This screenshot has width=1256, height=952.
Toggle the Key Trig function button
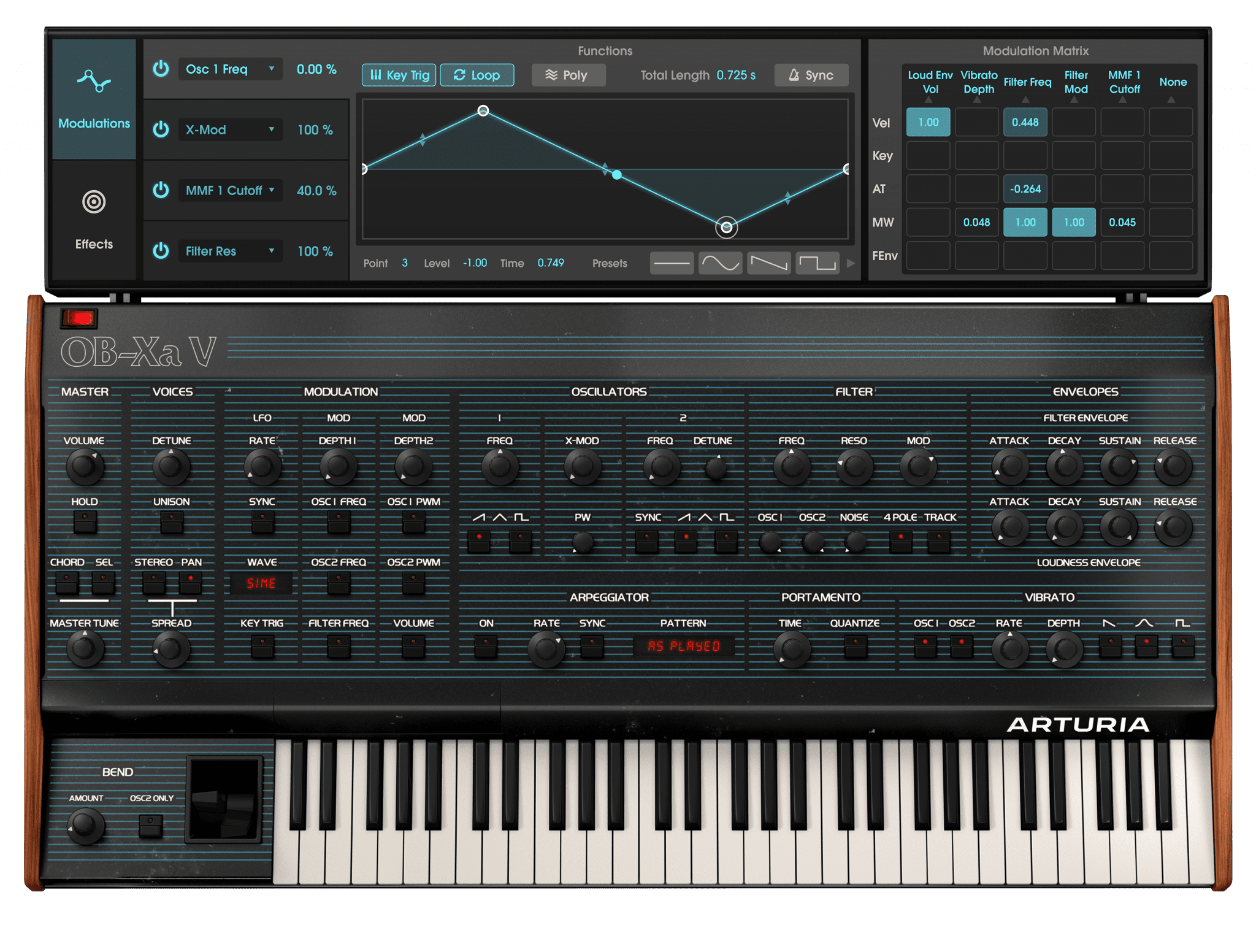[x=399, y=75]
